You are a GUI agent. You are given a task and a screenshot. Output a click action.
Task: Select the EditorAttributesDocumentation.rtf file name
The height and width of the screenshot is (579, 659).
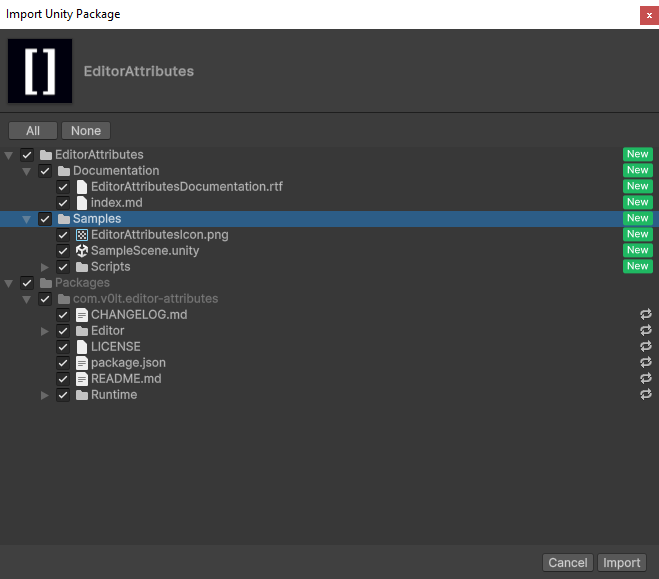point(187,187)
